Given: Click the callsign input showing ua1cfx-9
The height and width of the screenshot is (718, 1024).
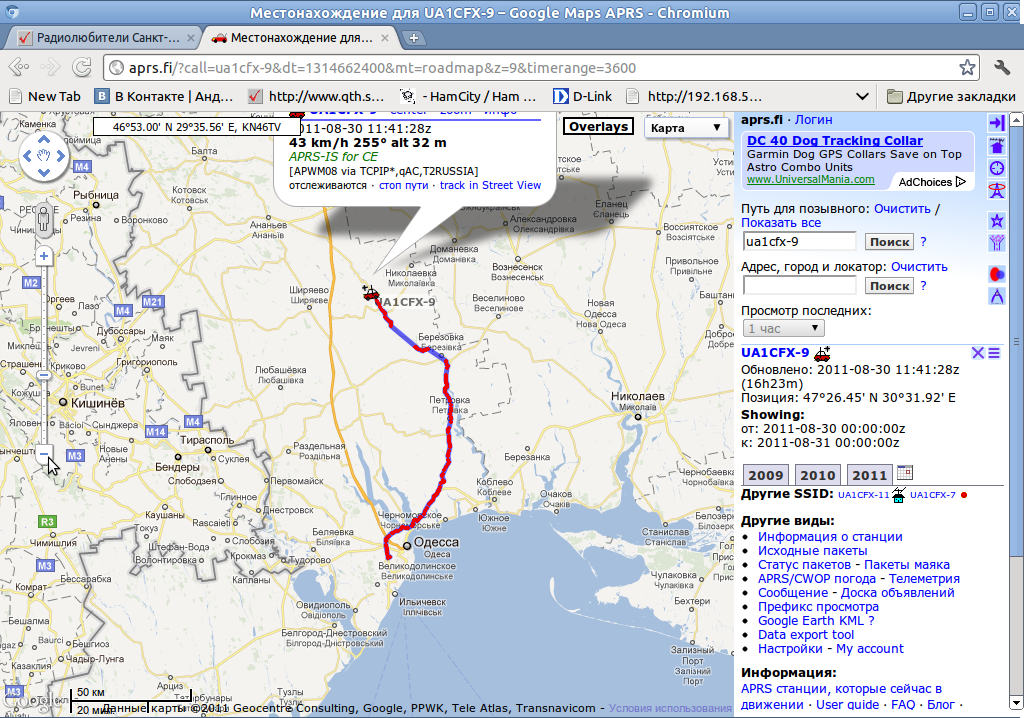Looking at the screenshot, I should pyautogui.click(x=798, y=241).
